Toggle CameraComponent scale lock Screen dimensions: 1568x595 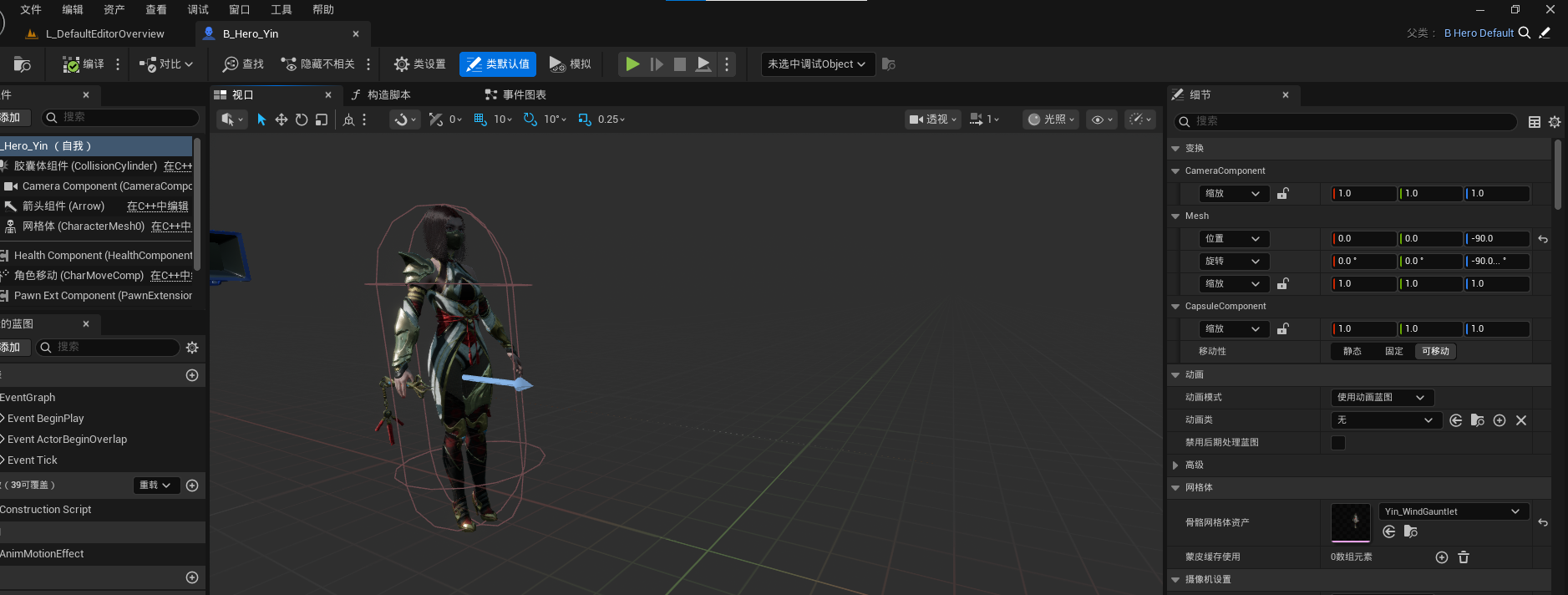click(1283, 193)
